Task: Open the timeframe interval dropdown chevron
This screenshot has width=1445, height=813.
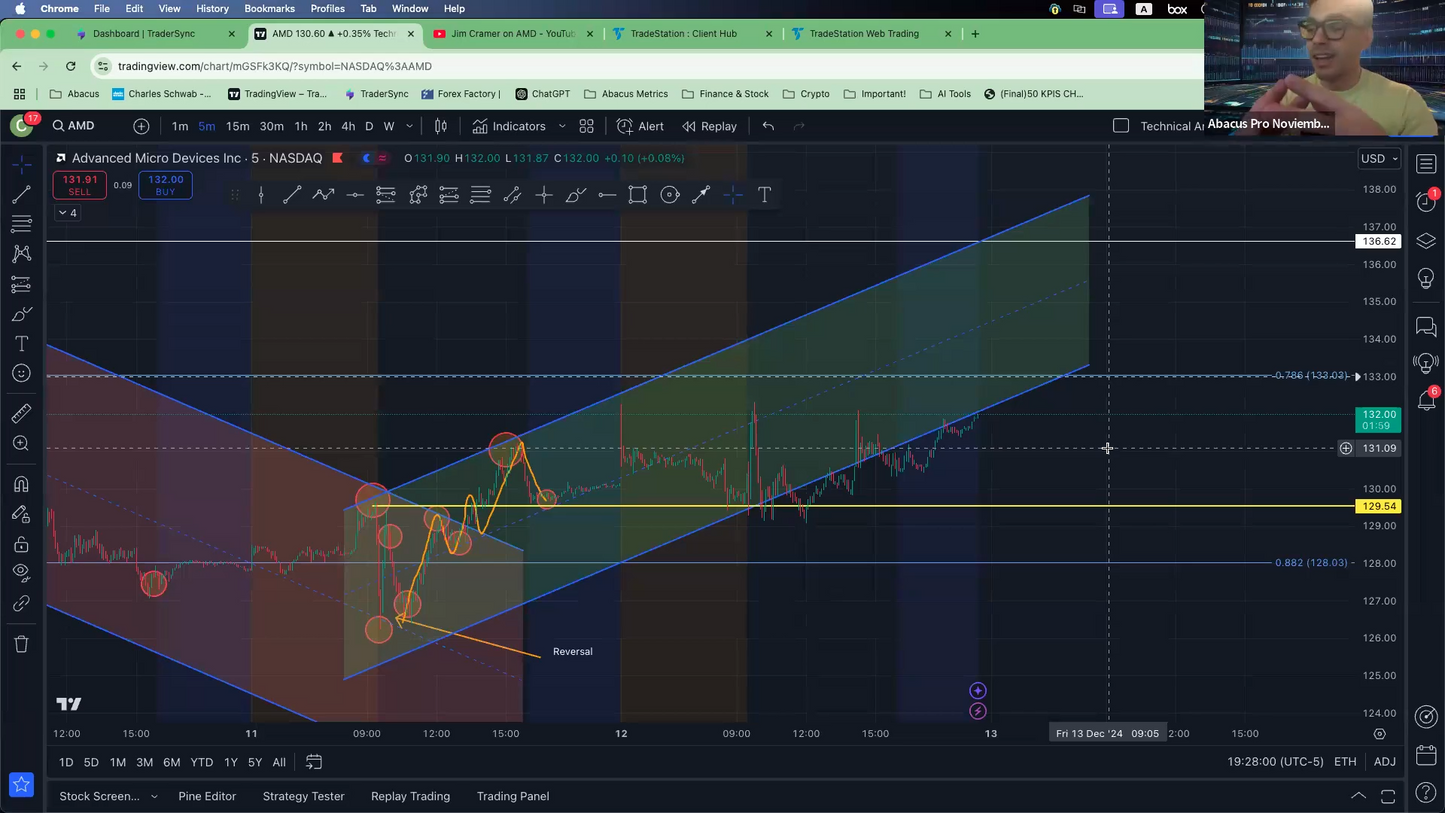Action: [410, 126]
